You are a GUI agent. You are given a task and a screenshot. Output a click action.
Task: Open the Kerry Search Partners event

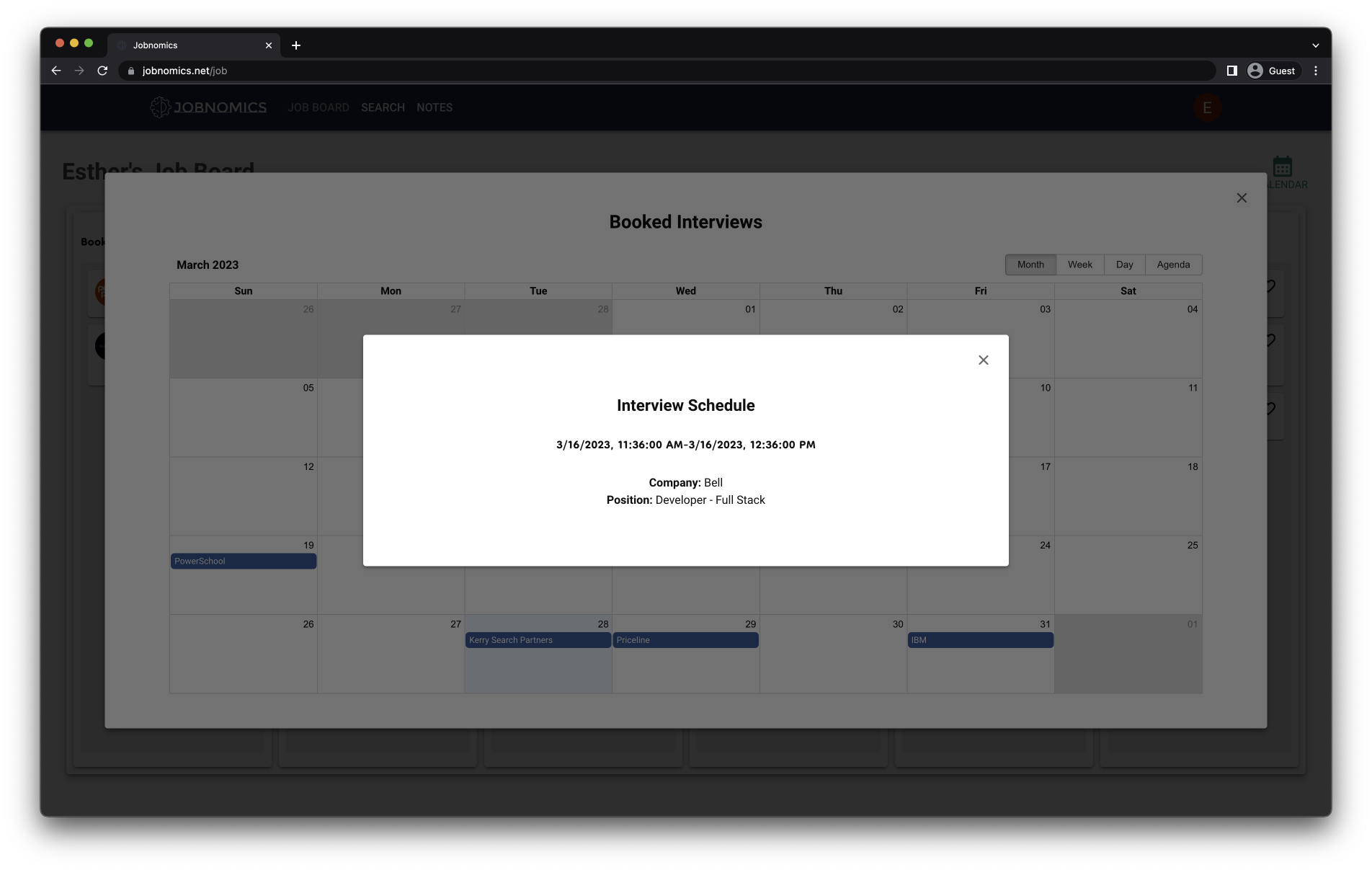click(x=538, y=640)
